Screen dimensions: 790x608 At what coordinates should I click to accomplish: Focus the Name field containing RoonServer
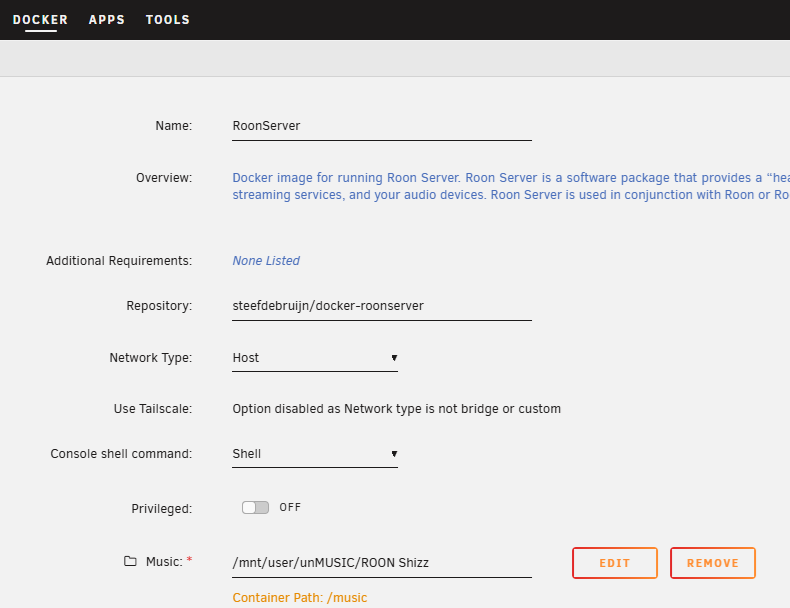[381, 127]
